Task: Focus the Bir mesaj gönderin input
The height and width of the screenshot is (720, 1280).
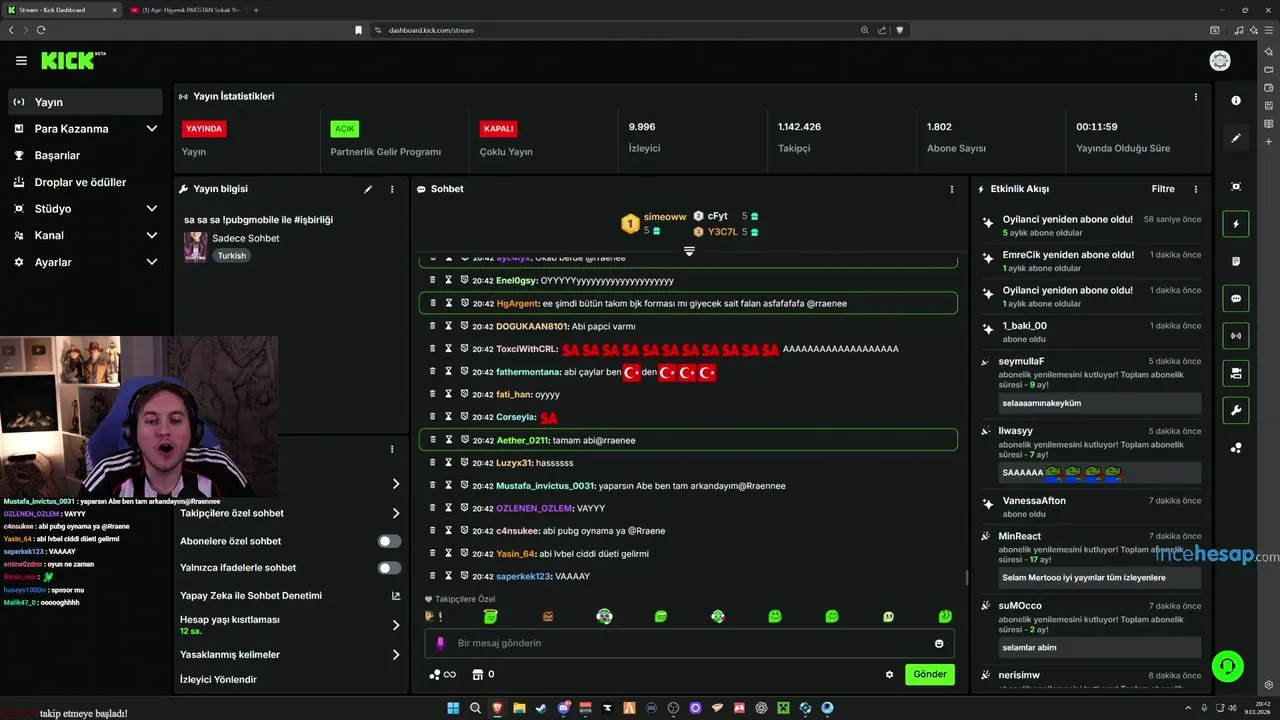Action: click(690, 643)
